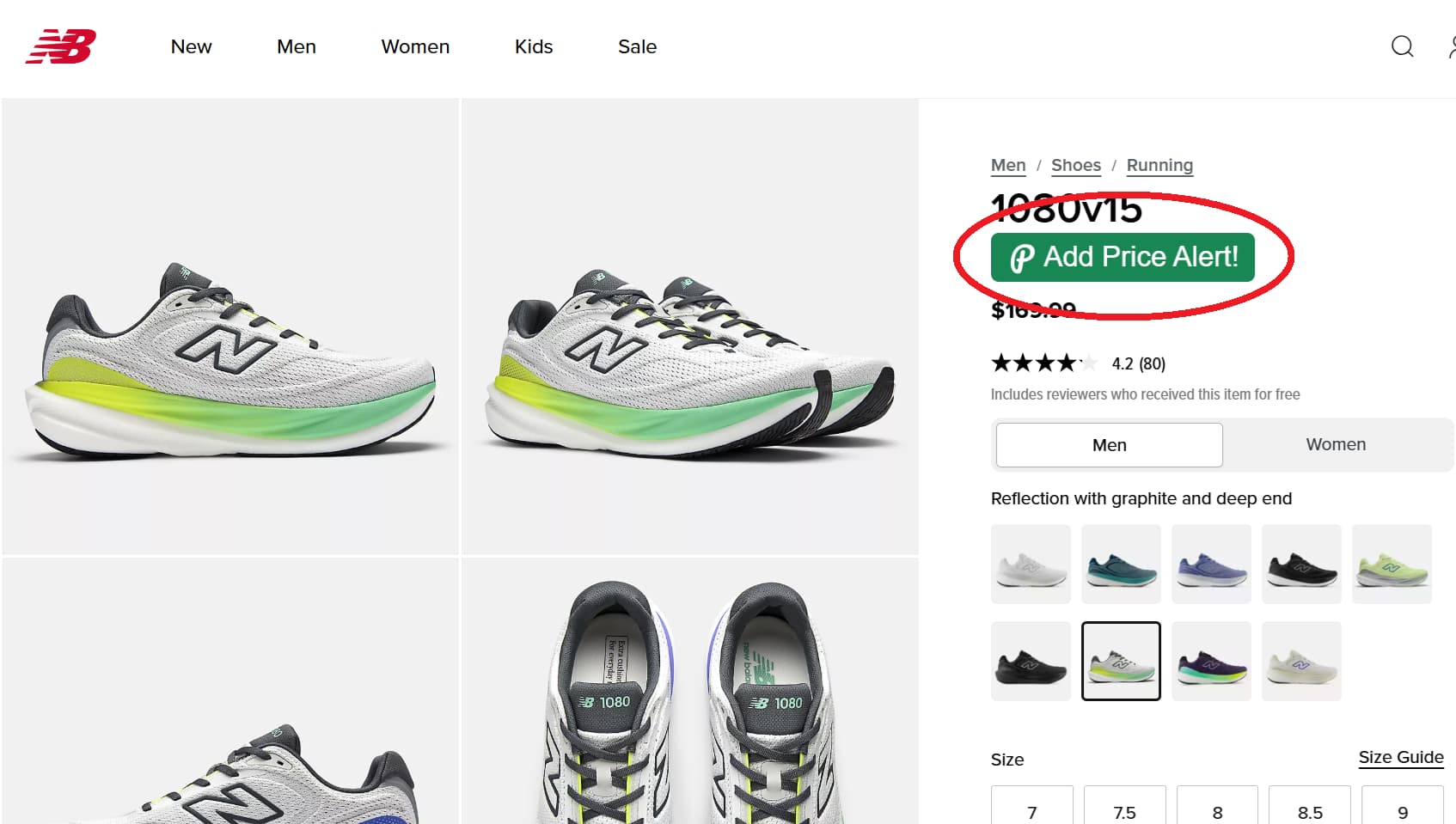Image resolution: width=1456 pixels, height=824 pixels.
Task: Open the search magnifier icon
Action: pyautogui.click(x=1402, y=47)
